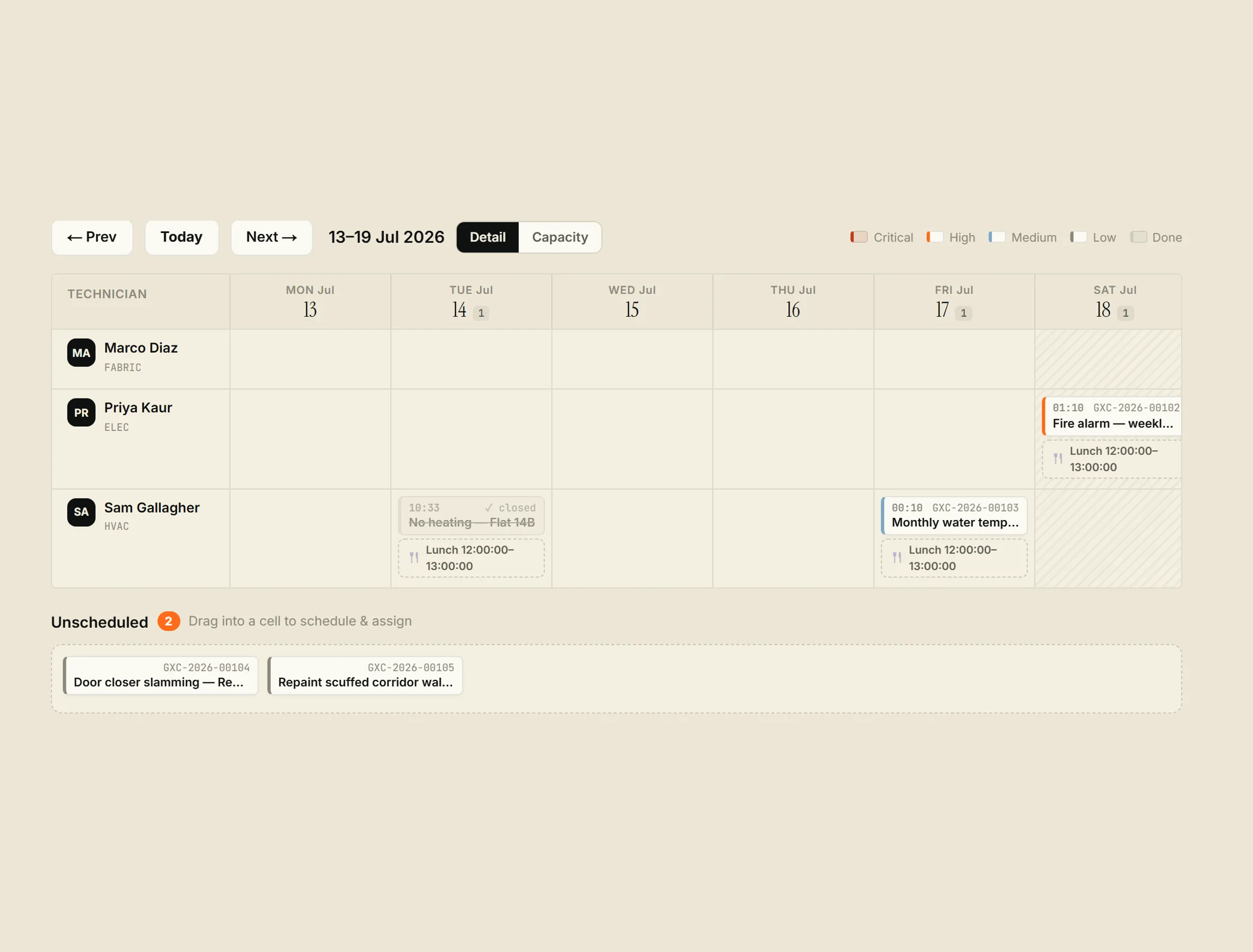Click the job count badge on Tuesday 14
Viewport: 1253px width, 952px height.
[x=481, y=313]
